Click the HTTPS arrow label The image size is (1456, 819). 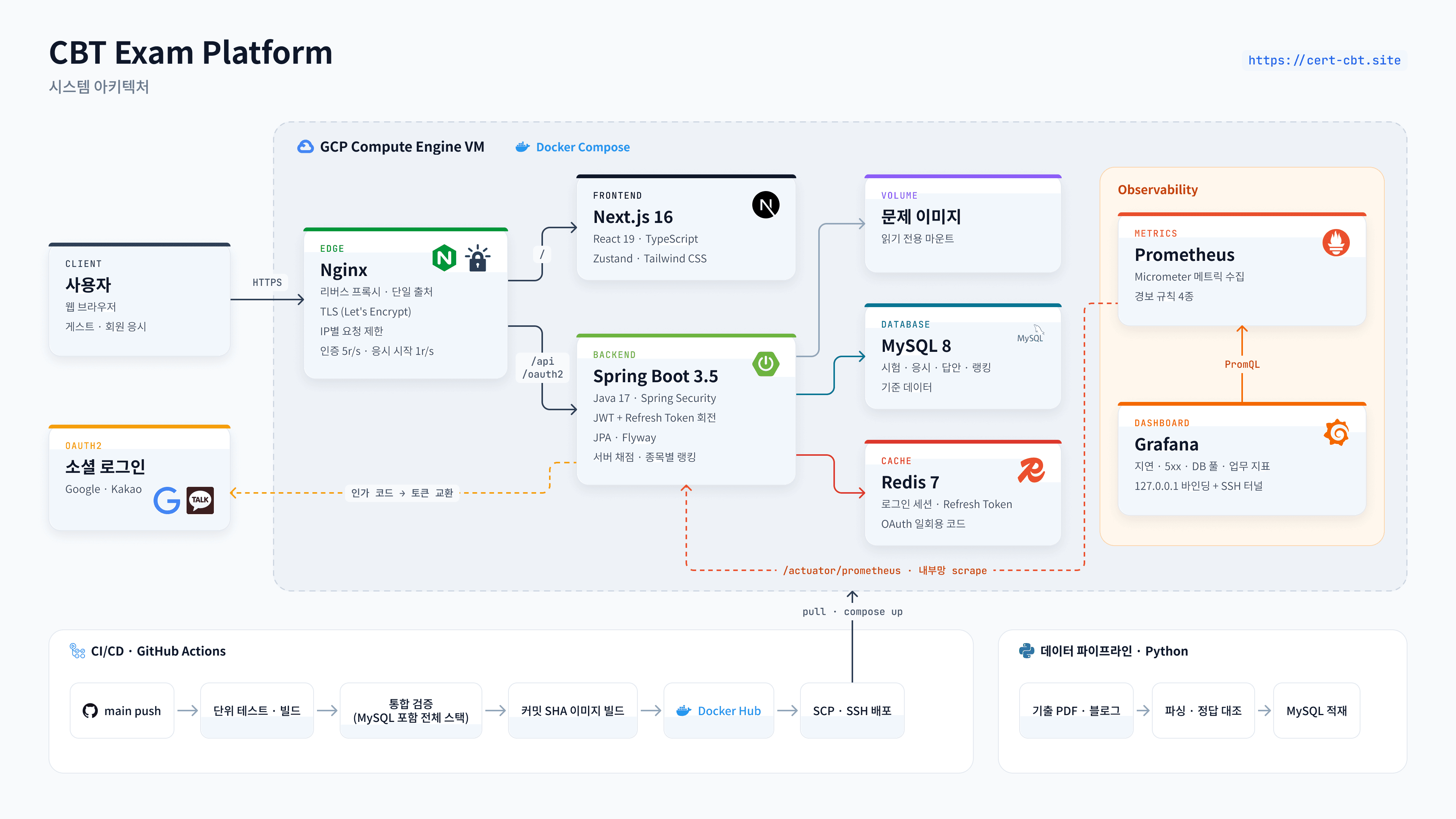point(267,282)
